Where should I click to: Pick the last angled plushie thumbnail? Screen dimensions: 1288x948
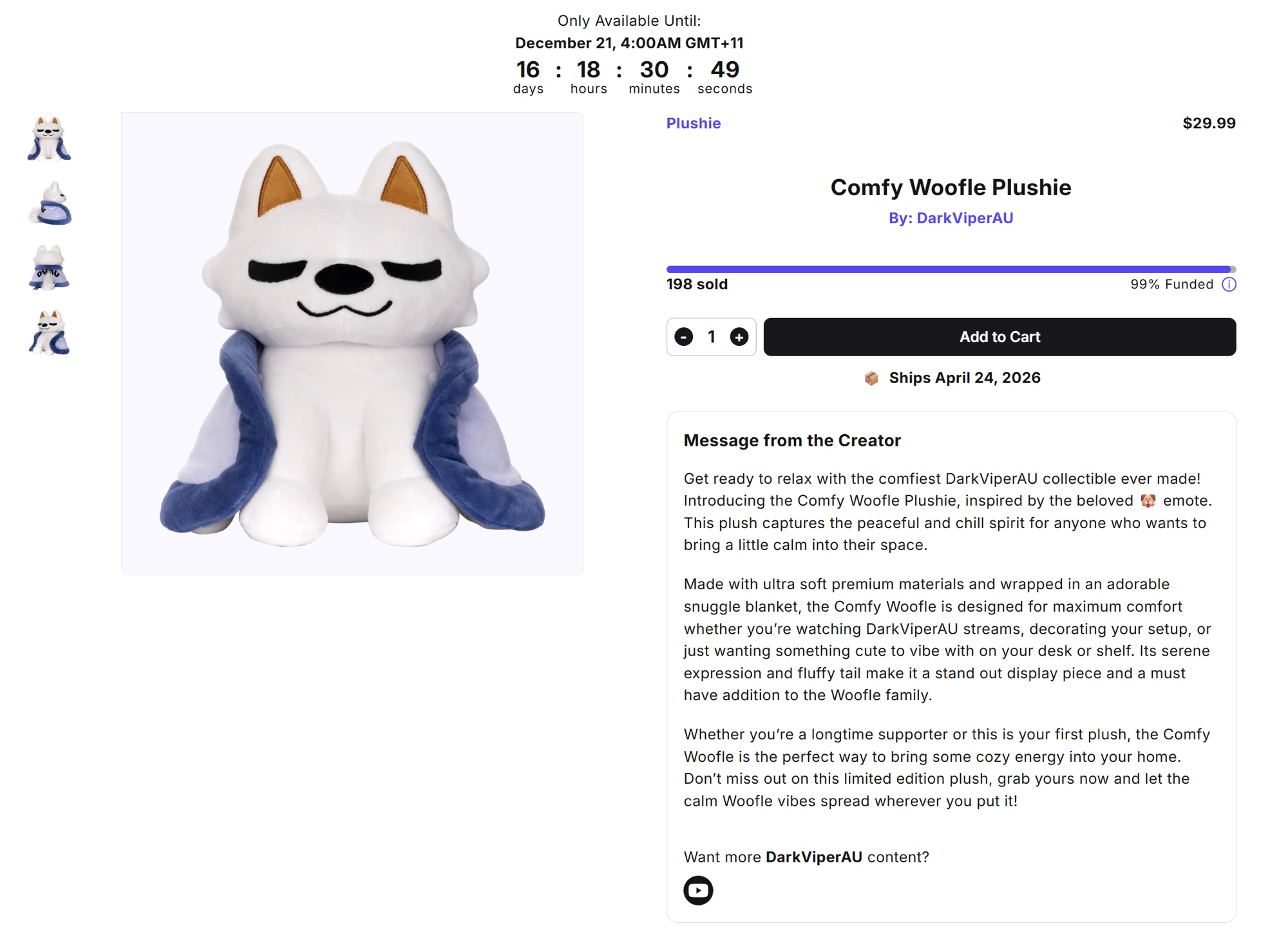tap(50, 332)
